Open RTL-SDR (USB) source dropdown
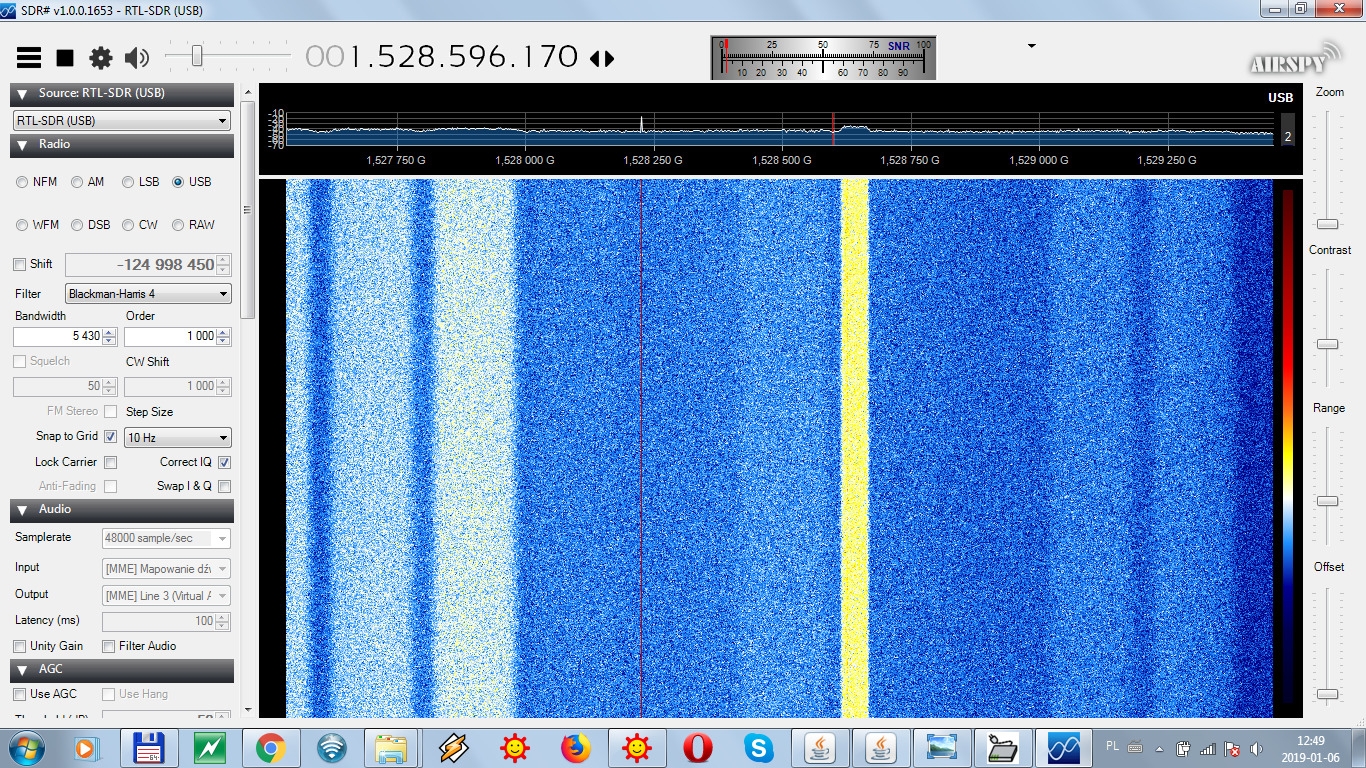 [122, 121]
